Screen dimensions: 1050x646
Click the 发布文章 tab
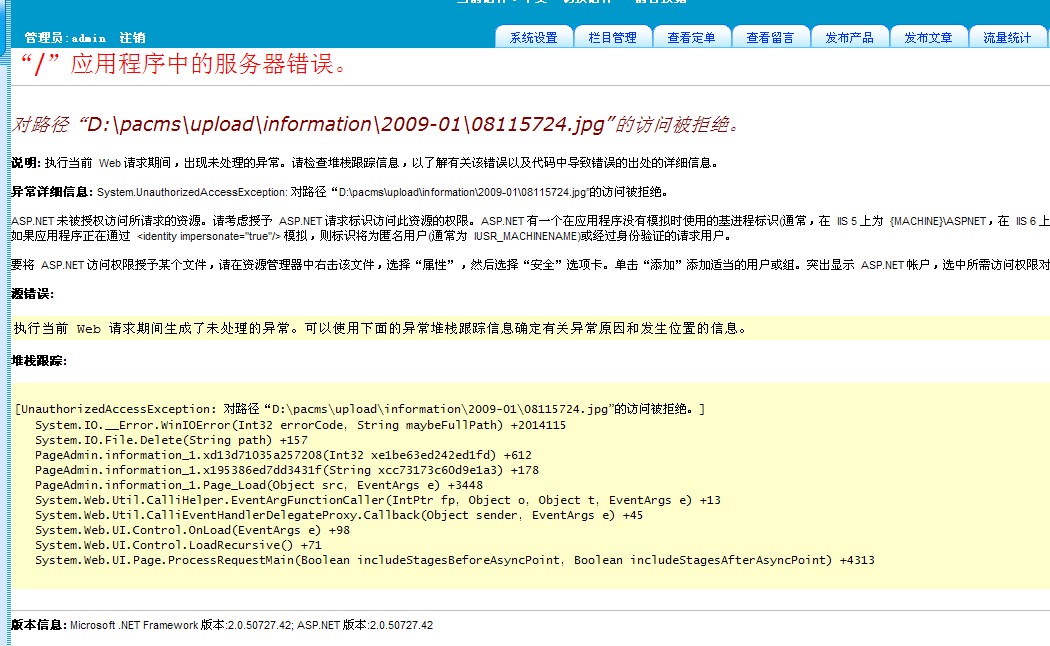[x=928, y=38]
